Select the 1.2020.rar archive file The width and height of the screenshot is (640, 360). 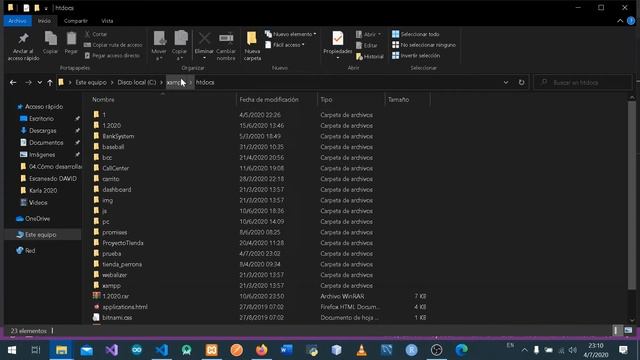tap(116, 296)
